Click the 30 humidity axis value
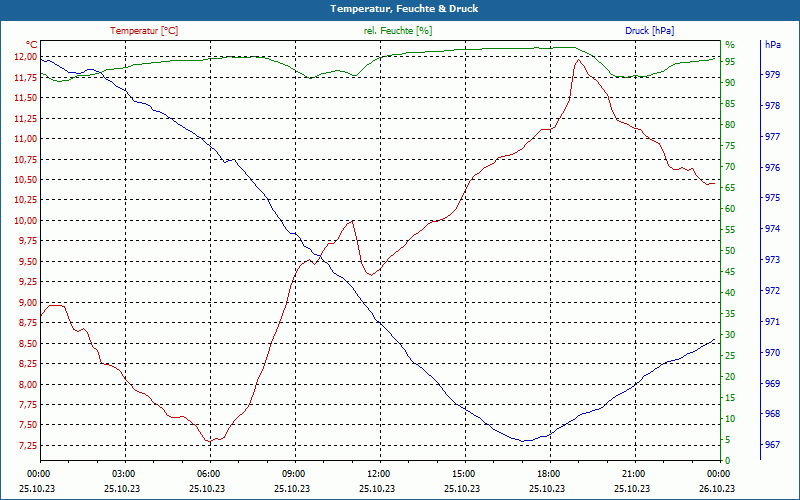 pyautogui.click(x=730, y=334)
